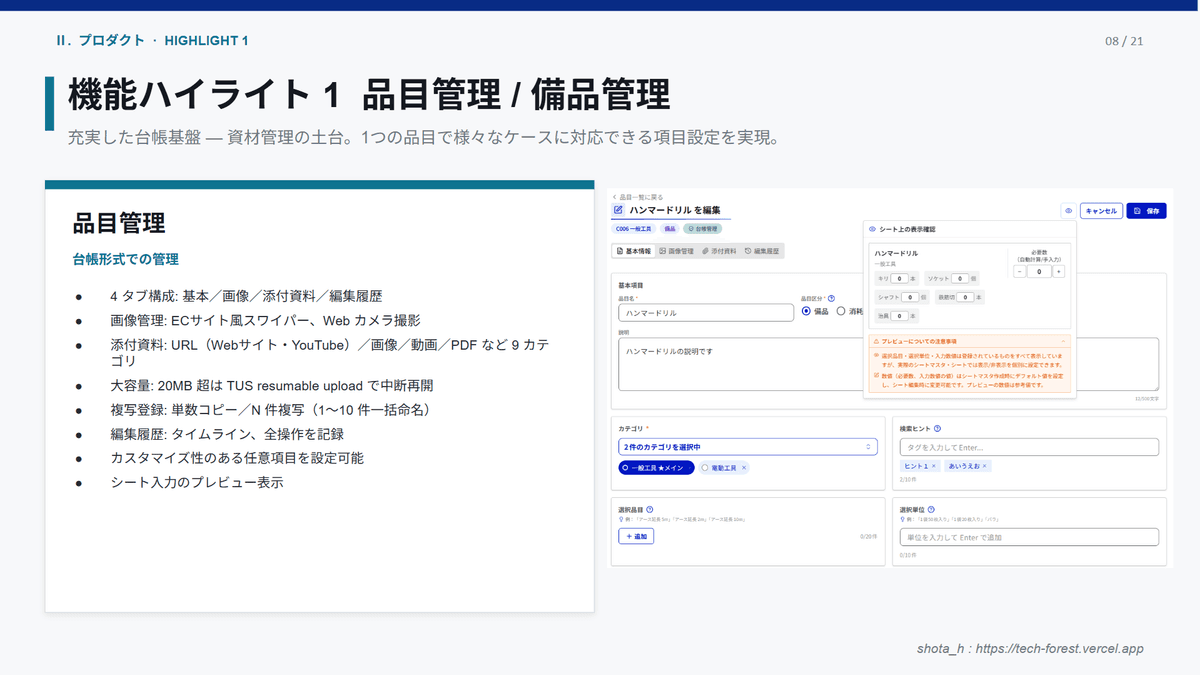The image size is (1200, 675).
Task: Click the タグを入力して Enter input field
Action: 1030,447
